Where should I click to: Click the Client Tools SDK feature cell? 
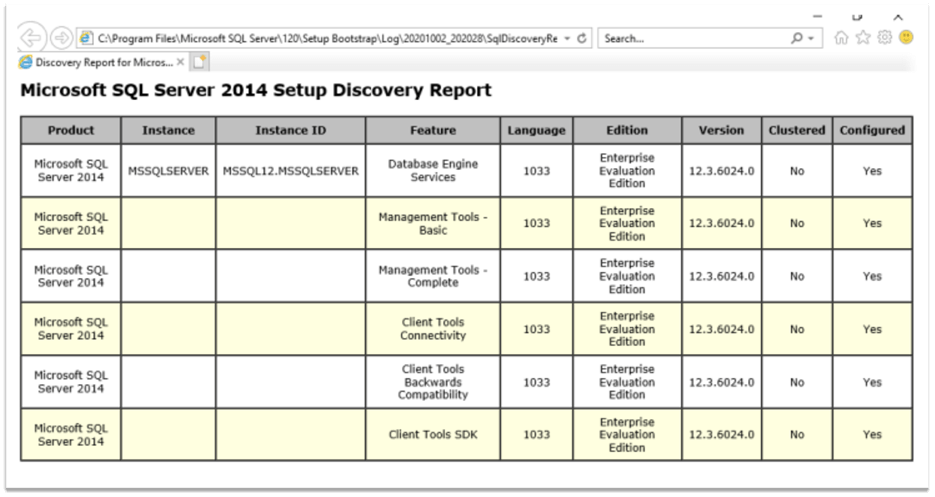point(432,435)
